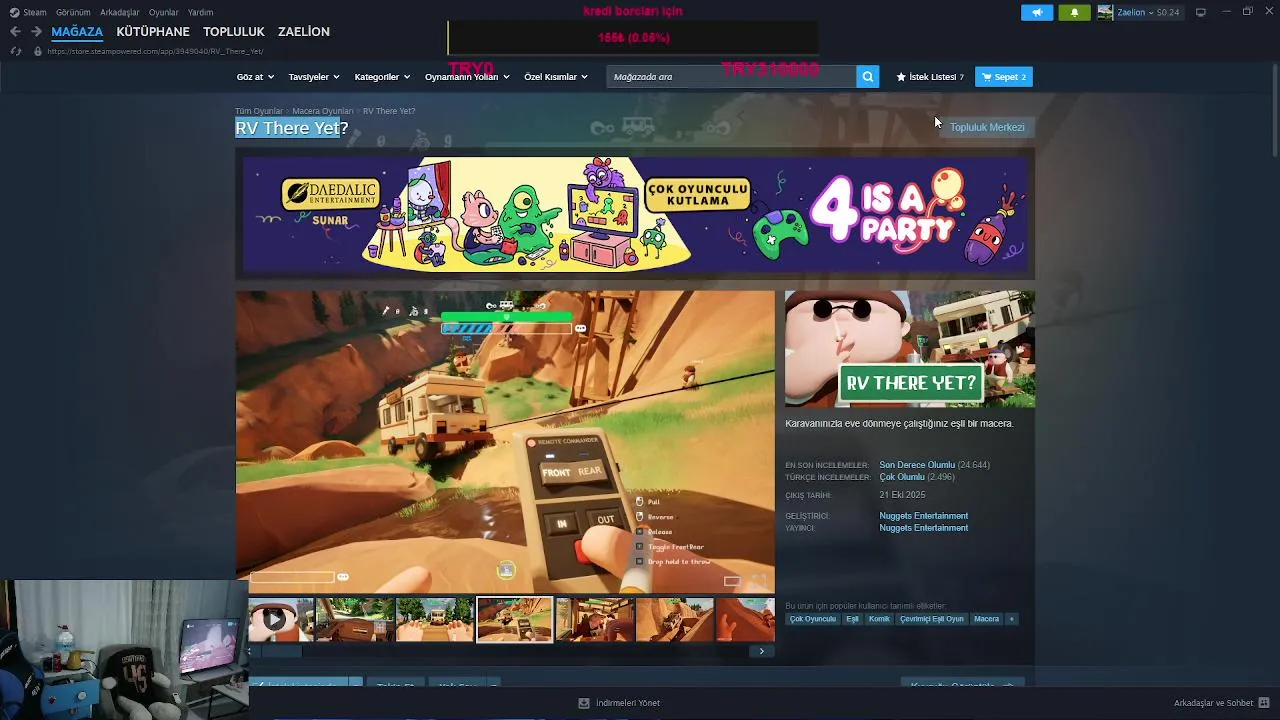Click the RV There Yet? page title
This screenshot has width=1280, height=720.
point(292,128)
